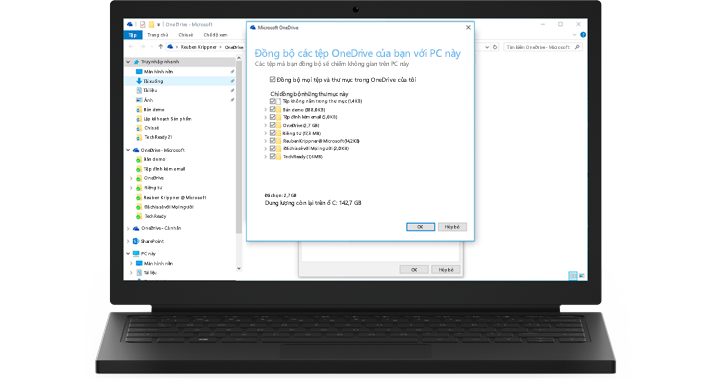Image resolution: width=713 pixels, height=381 pixels.
Task: Open the Chế độ xem ribbon tab
Action: pos(215,35)
